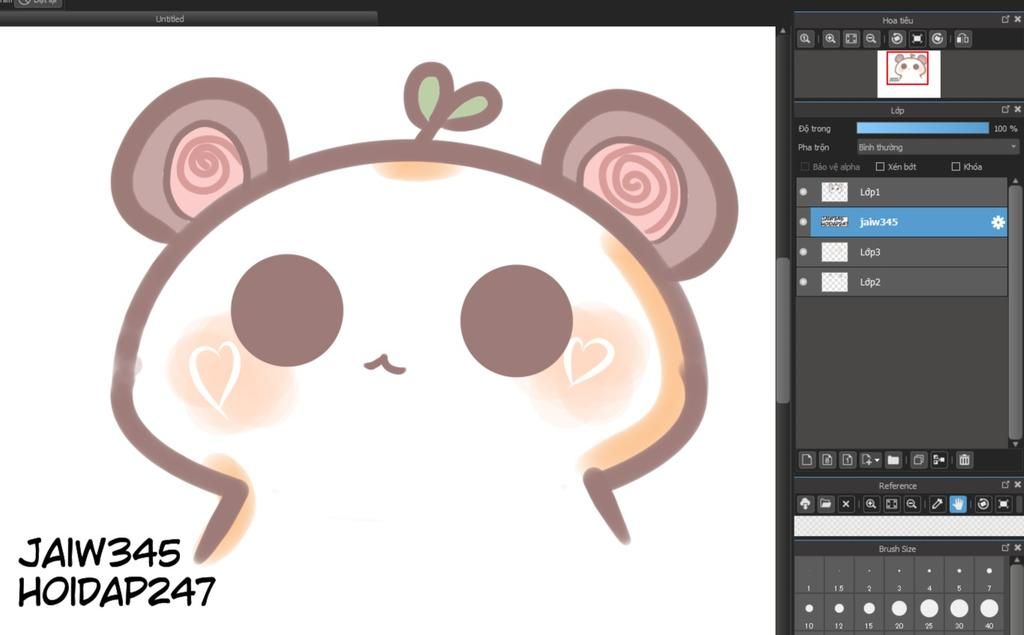This screenshot has width=1024, height=635.
Task: Toggle visibility of Lớp1 layer
Action: pos(803,192)
